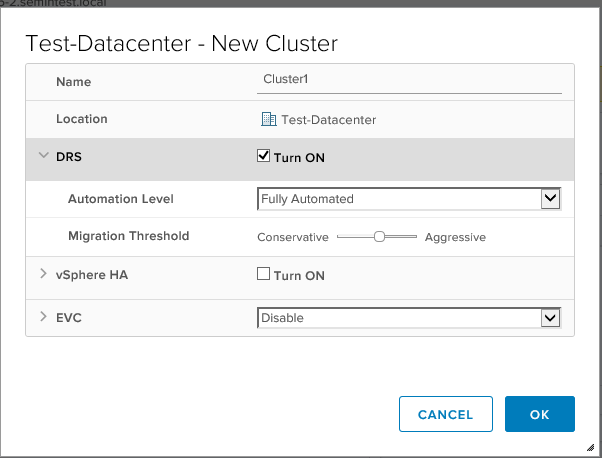Expand the EVC section chevron
602x458 pixels.
[42, 317]
